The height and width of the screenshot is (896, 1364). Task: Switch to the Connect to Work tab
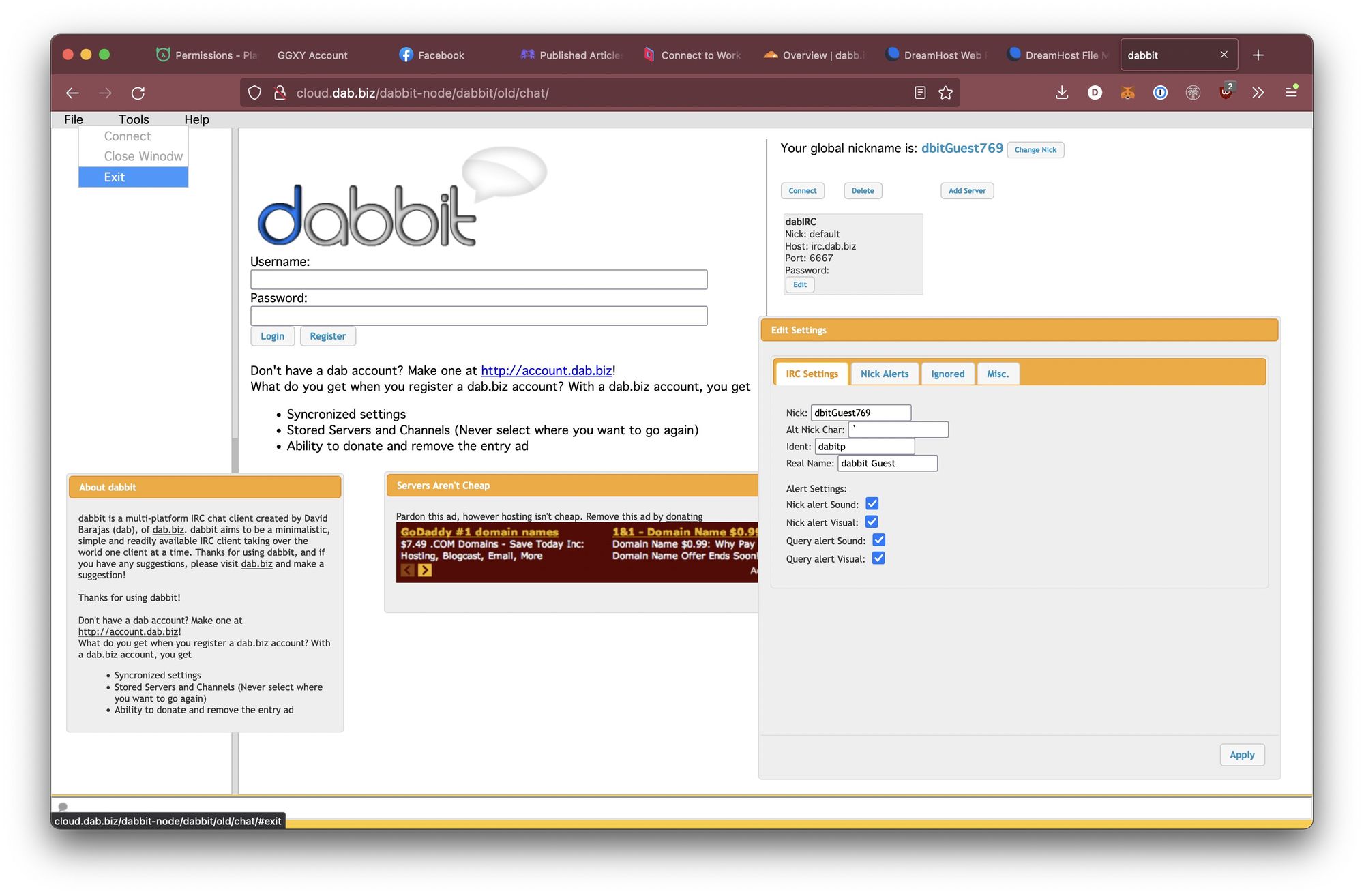(694, 55)
